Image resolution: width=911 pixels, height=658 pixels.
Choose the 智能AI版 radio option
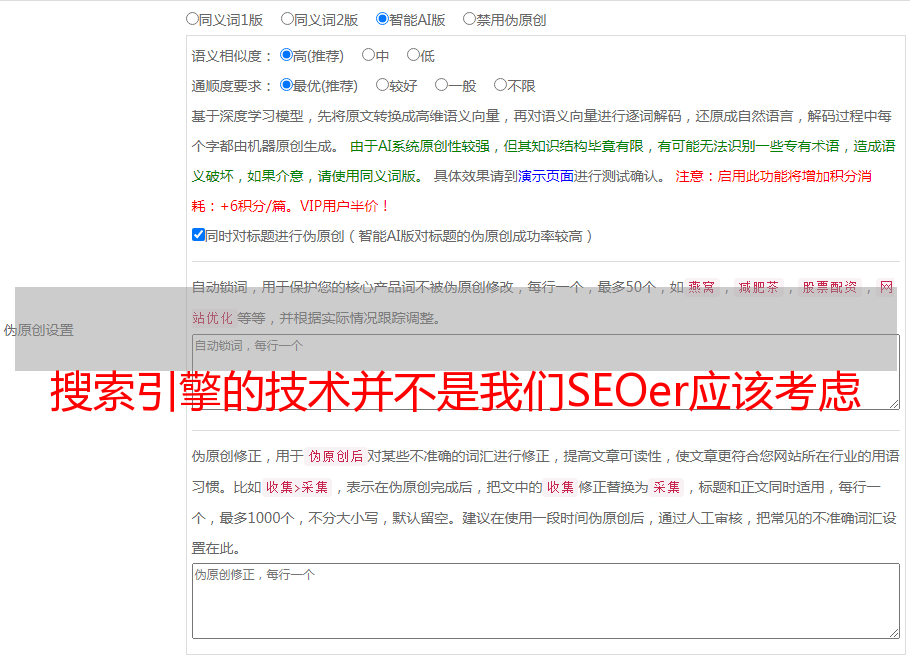(x=382, y=19)
